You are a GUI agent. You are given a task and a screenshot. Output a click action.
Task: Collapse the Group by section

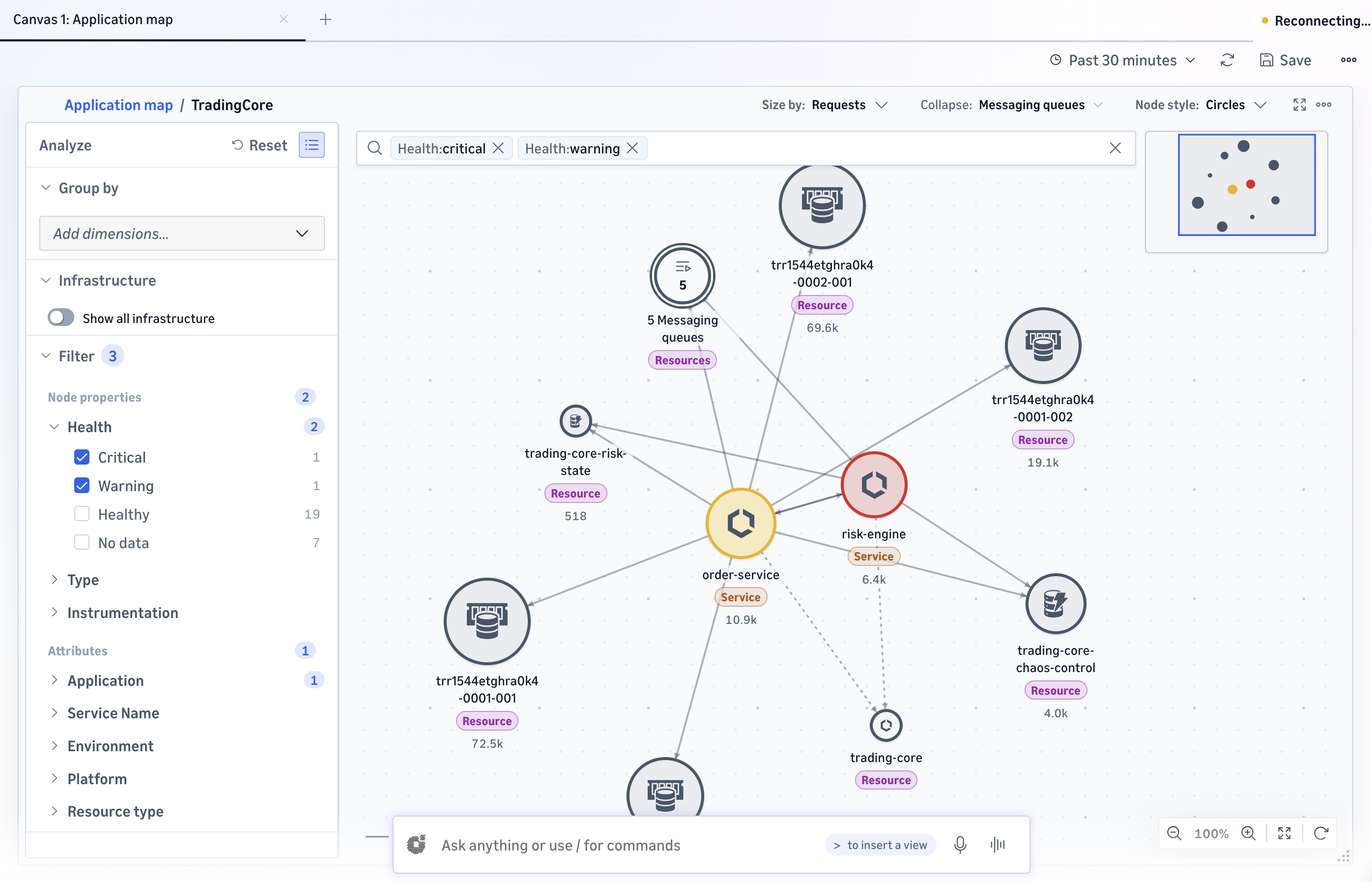(x=46, y=188)
